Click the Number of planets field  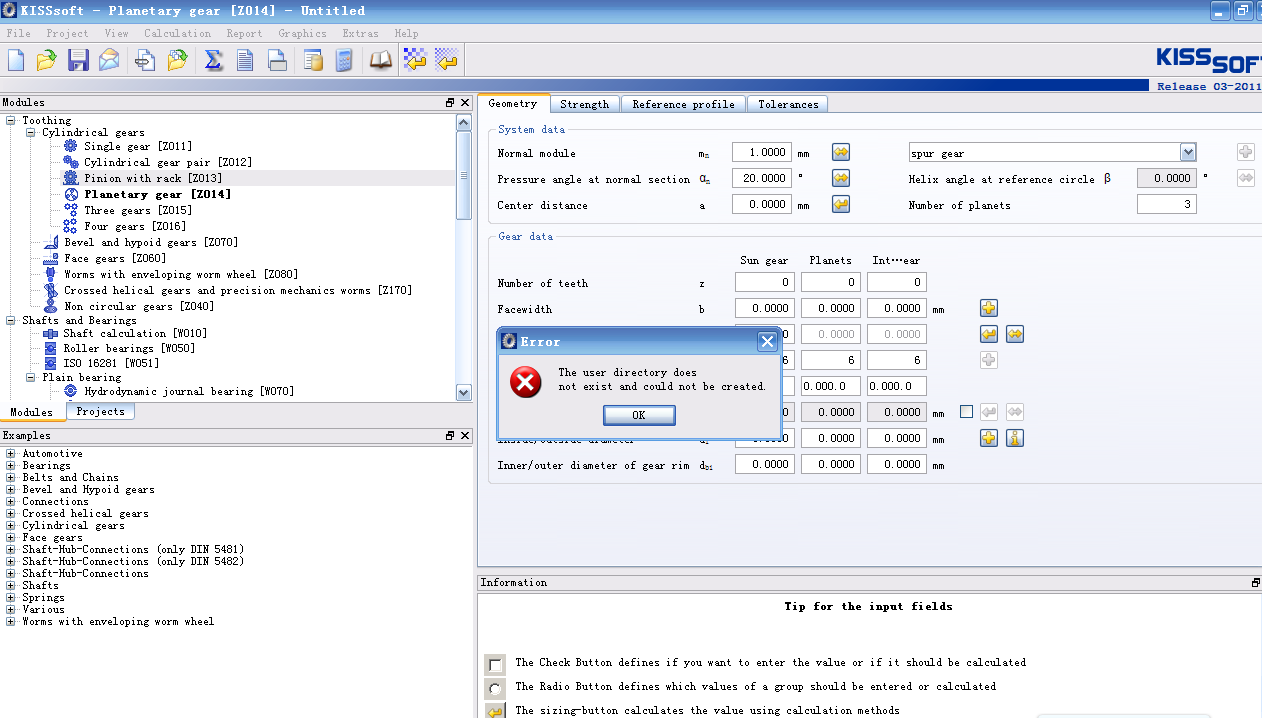[1167, 204]
